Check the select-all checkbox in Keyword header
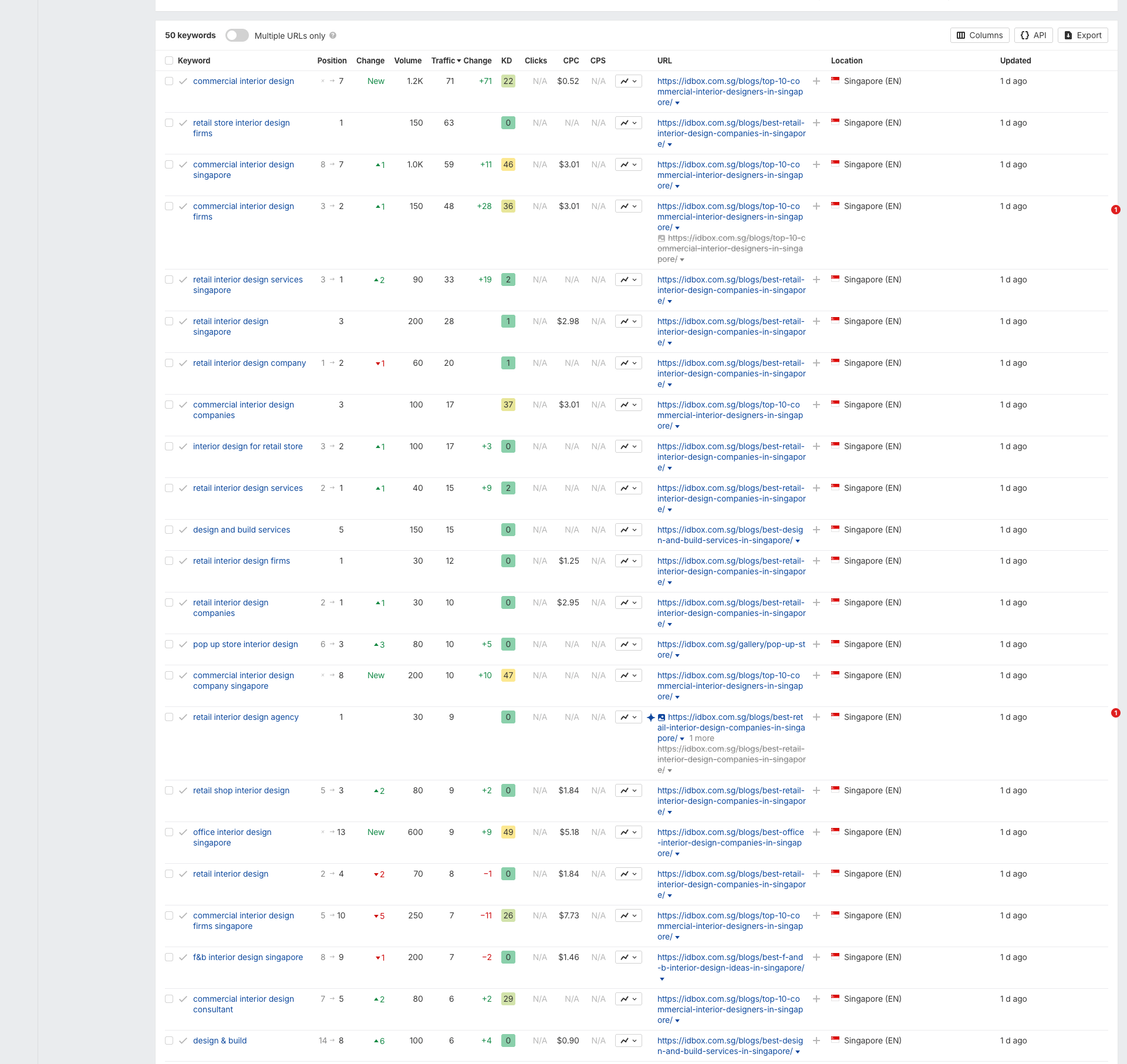 point(169,60)
